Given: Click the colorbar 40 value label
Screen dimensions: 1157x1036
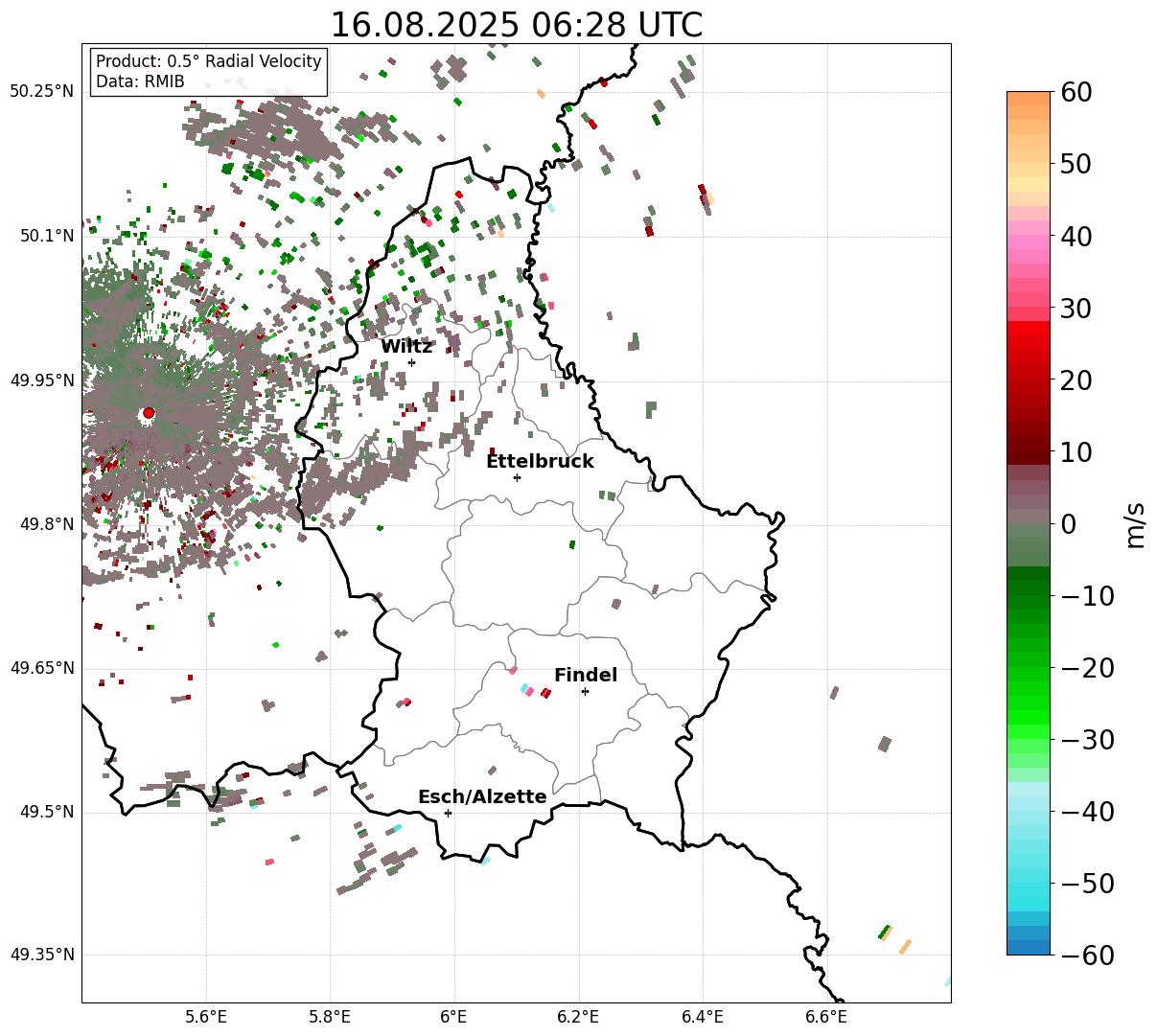Looking at the screenshot, I should 1077,236.
